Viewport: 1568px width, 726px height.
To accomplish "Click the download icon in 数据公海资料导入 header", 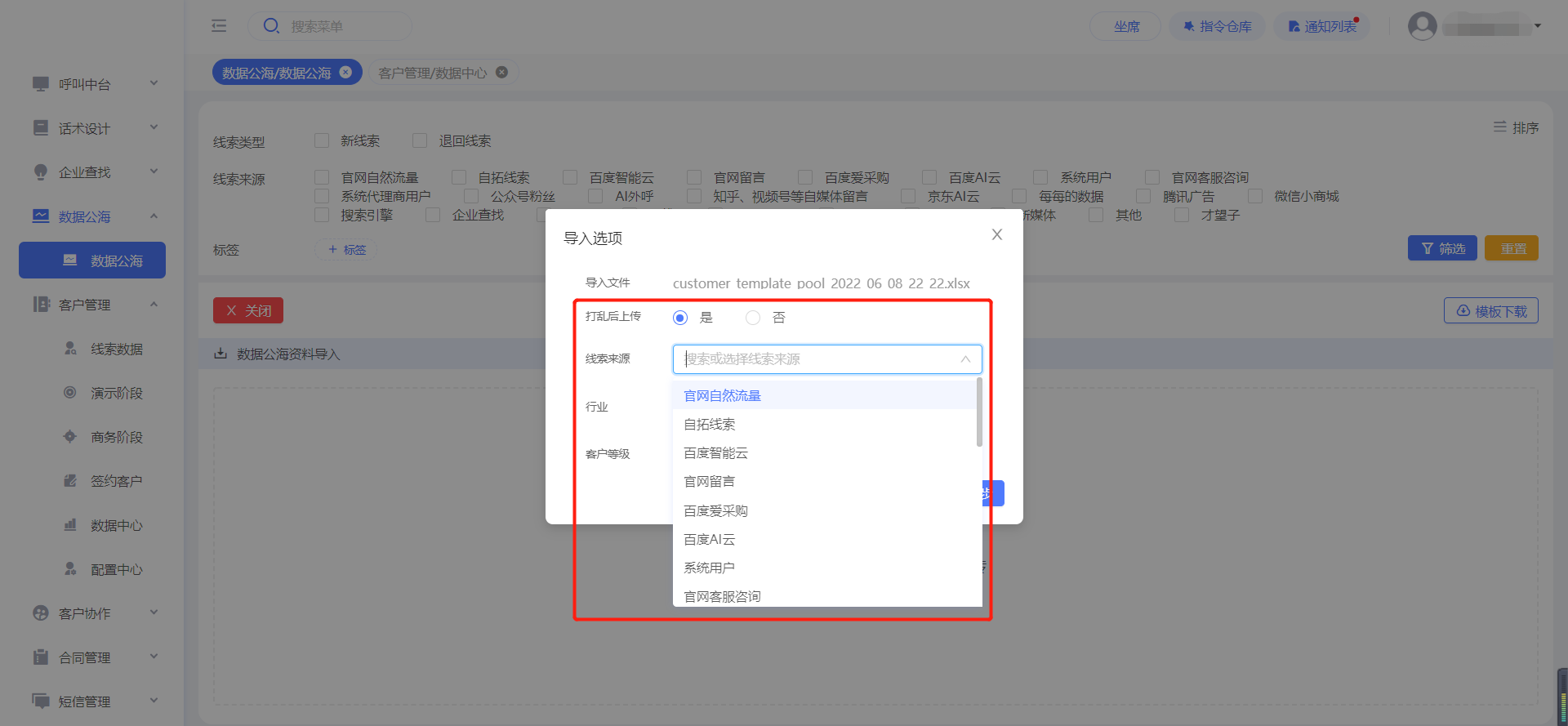I will pos(220,354).
